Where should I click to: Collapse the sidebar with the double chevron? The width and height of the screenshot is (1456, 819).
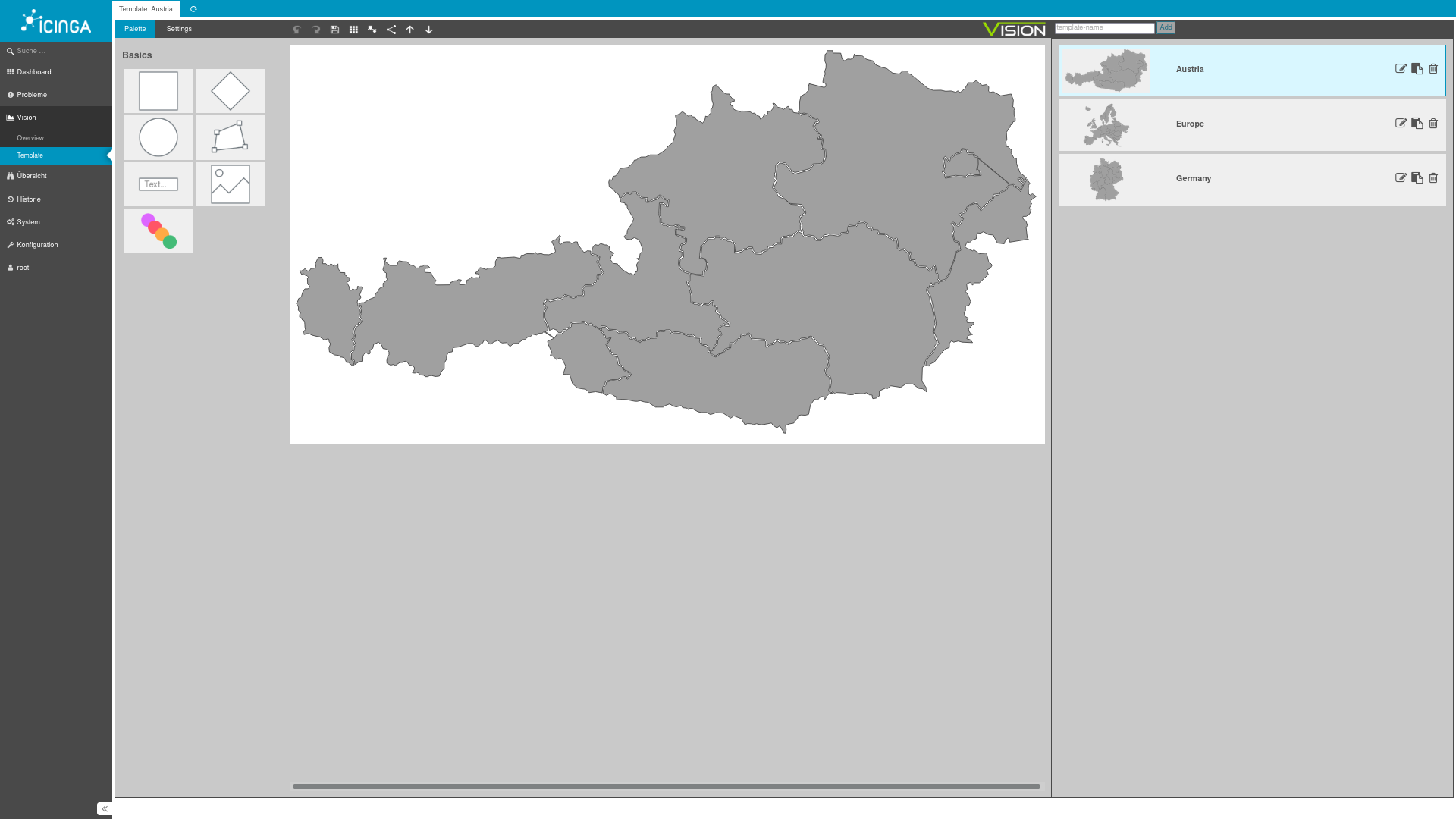point(105,809)
